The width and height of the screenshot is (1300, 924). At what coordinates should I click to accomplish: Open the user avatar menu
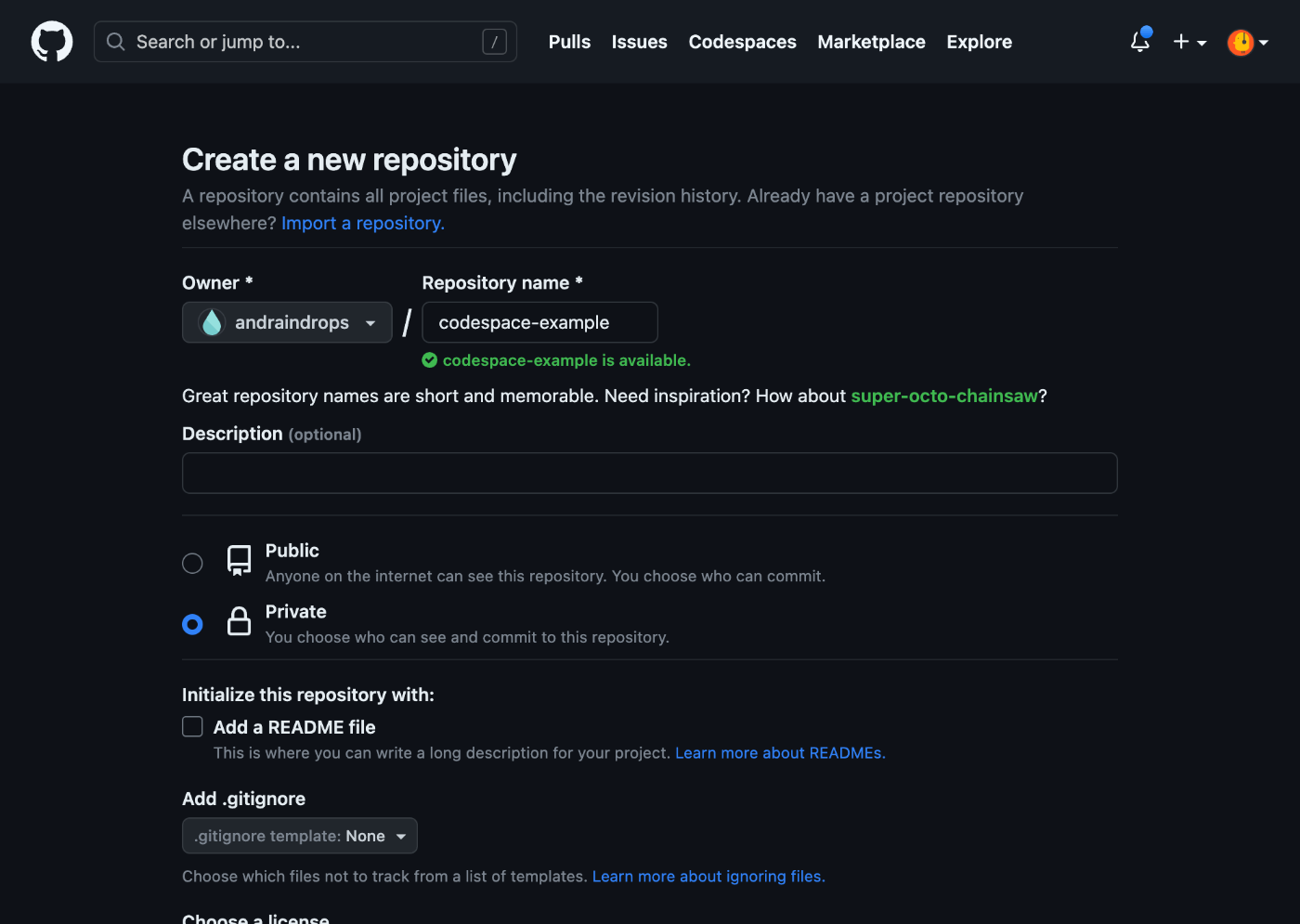[x=1247, y=42]
